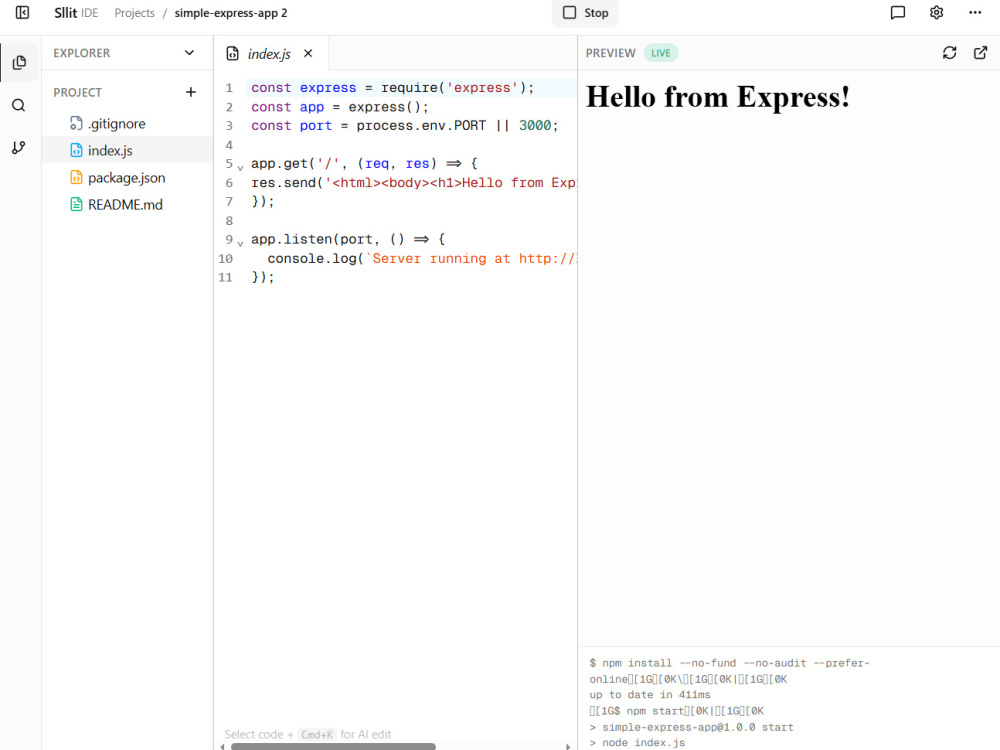The image size is (1000, 750).
Task: Add a new file with plus icon
Action: [x=191, y=92]
